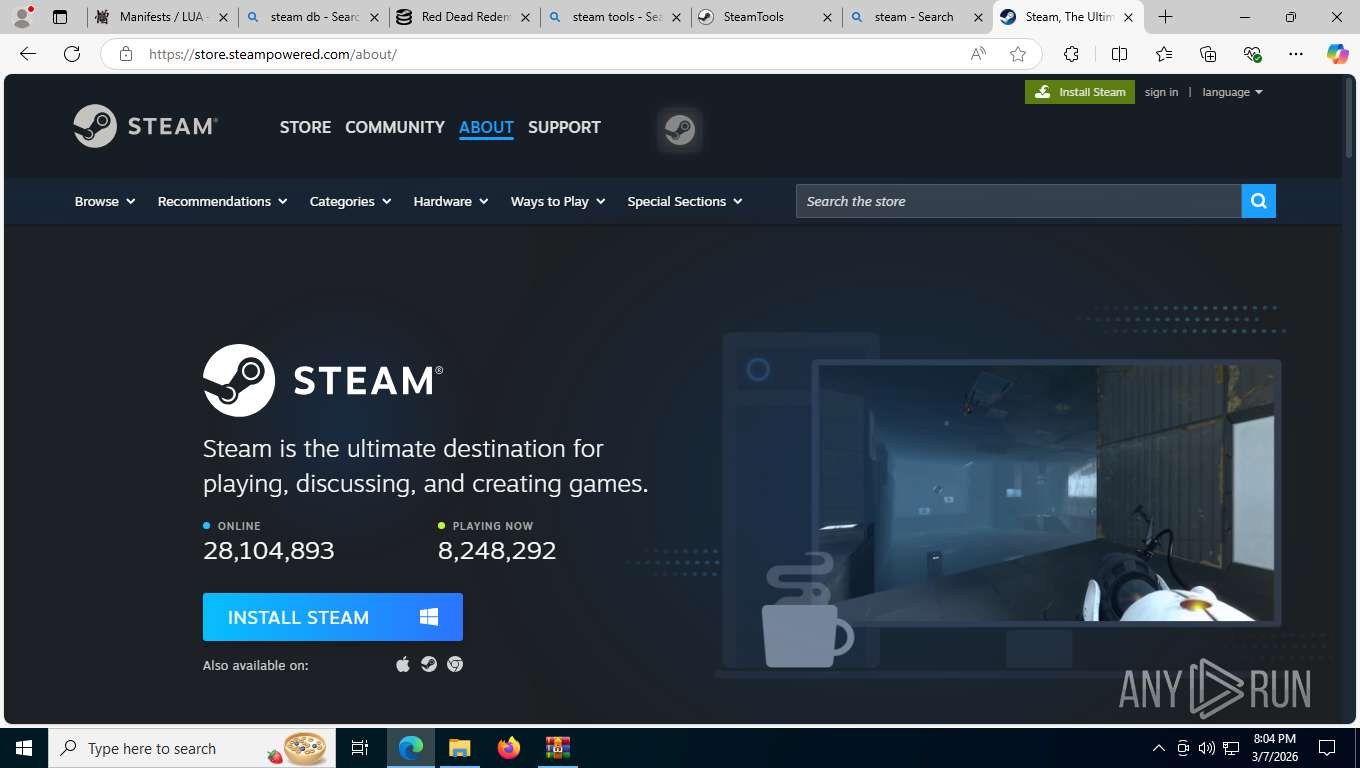
Task: Go to the SUPPORT section
Action: (564, 127)
